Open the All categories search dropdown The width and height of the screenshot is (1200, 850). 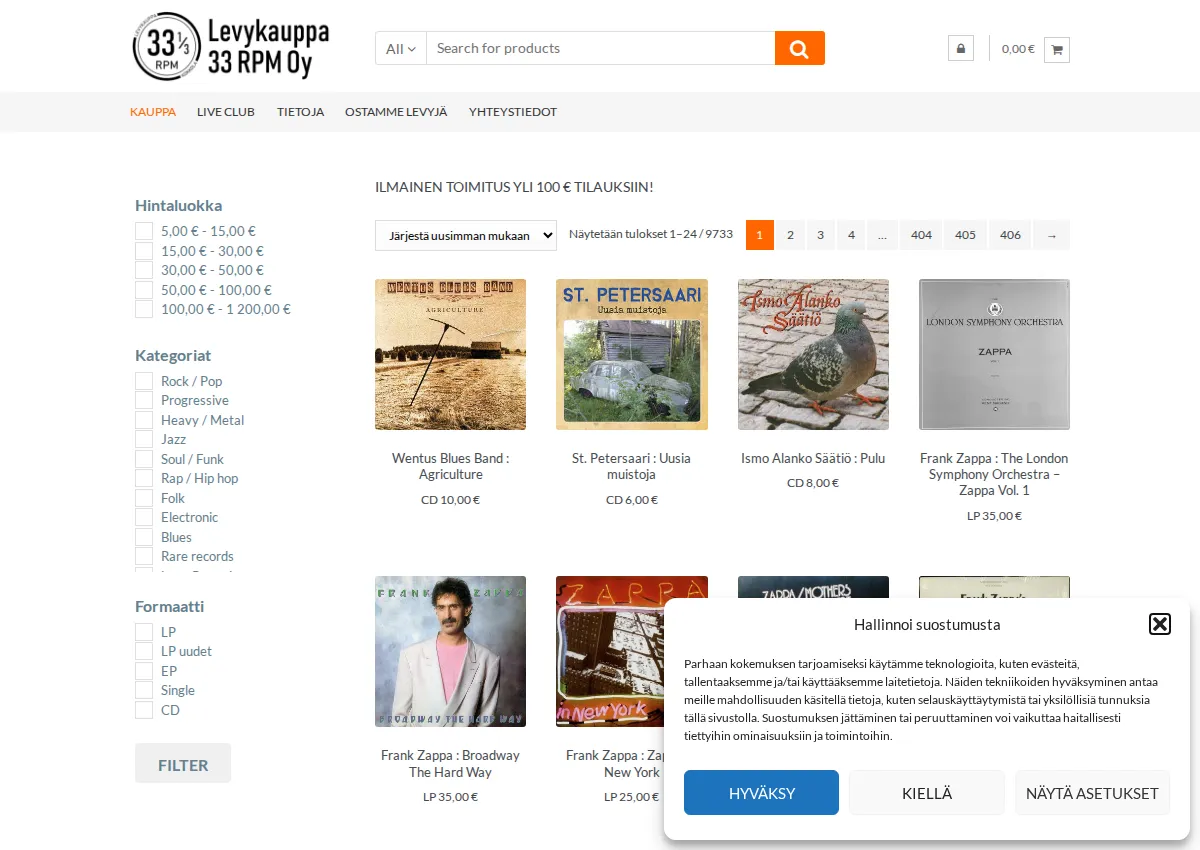pyautogui.click(x=401, y=48)
